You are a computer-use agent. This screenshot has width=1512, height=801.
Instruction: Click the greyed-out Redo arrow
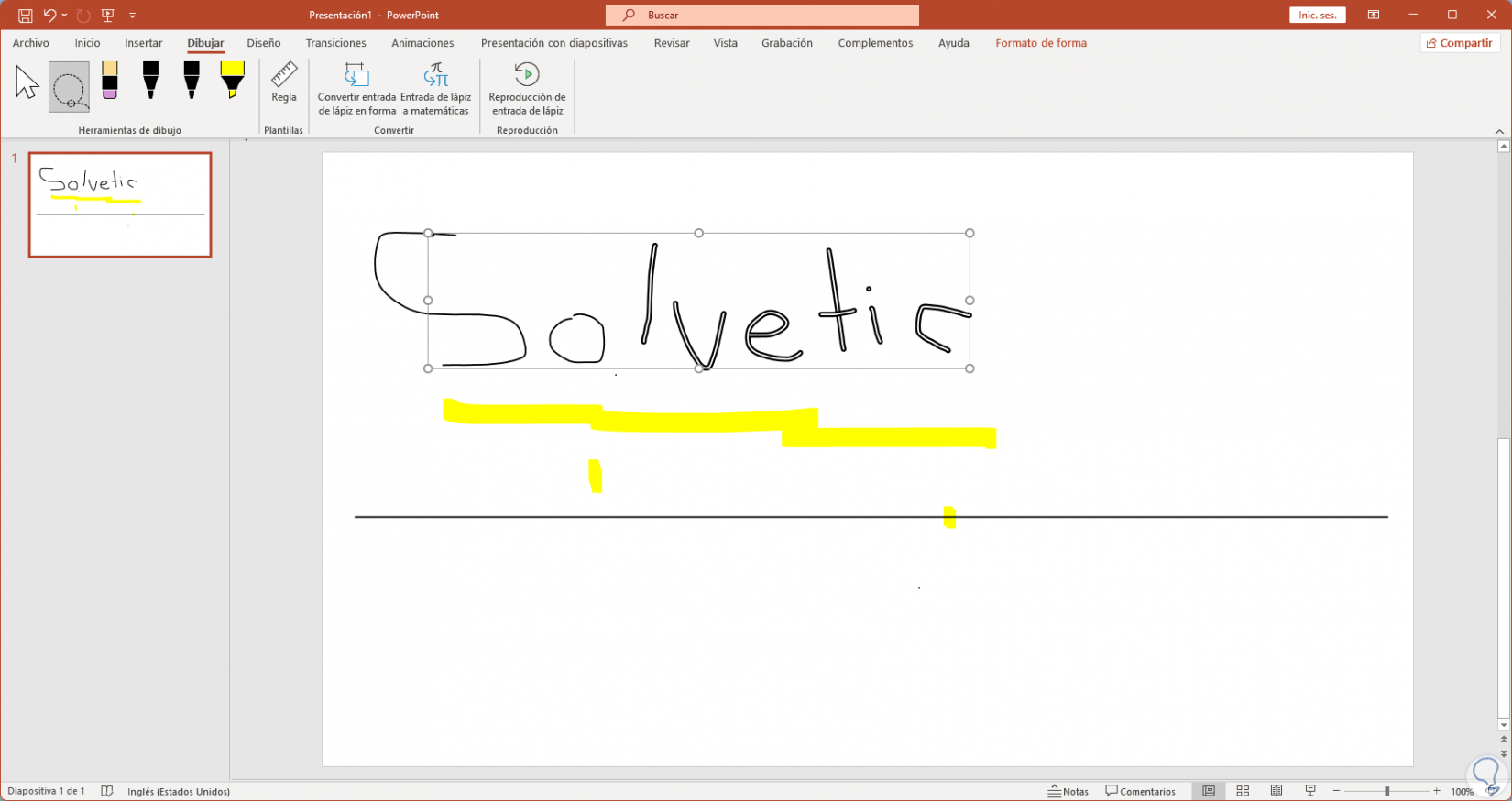point(83,16)
